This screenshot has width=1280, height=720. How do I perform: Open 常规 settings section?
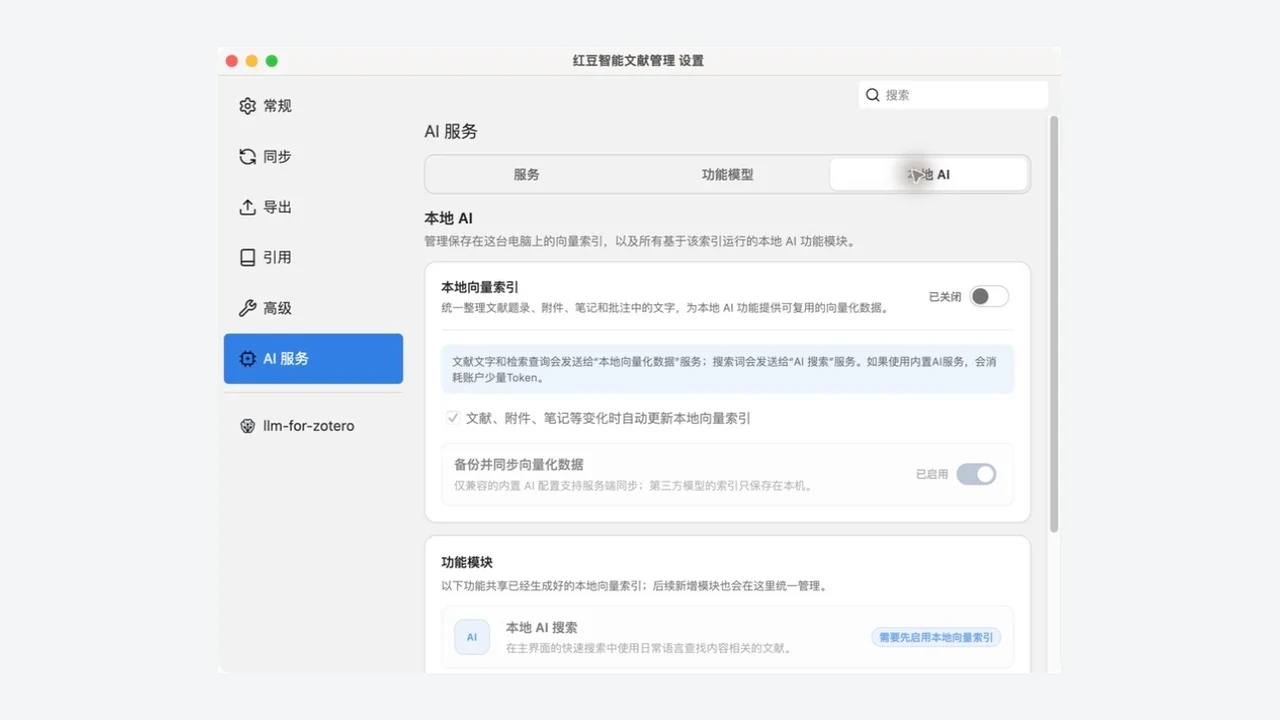pyautogui.click(x=313, y=106)
